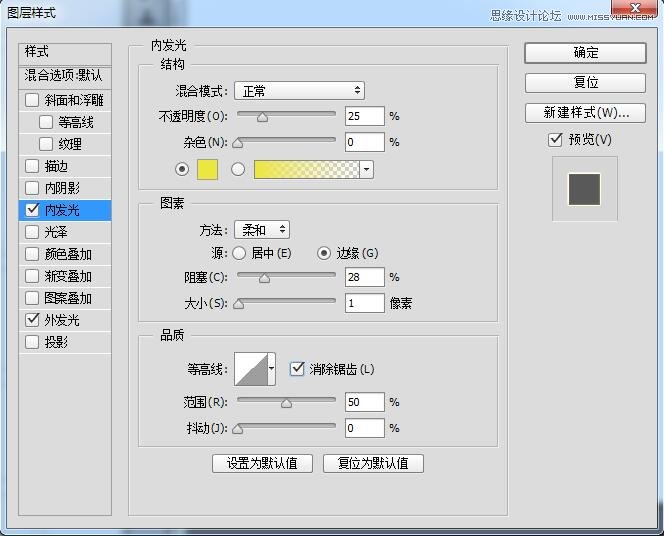
Task: Click the 范围 value field showing 50
Action: [x=365, y=402]
